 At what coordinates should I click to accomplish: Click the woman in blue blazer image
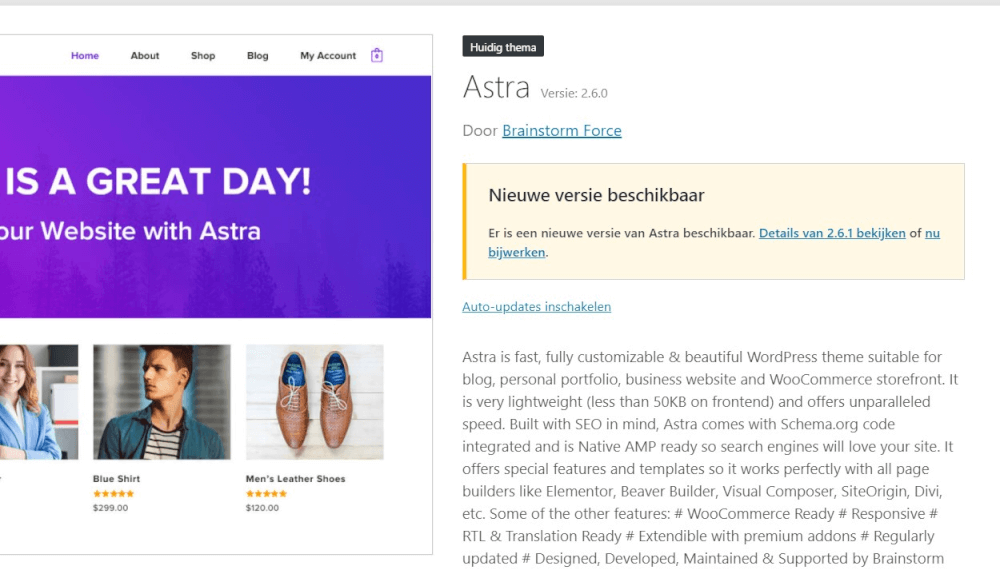click(x=39, y=402)
